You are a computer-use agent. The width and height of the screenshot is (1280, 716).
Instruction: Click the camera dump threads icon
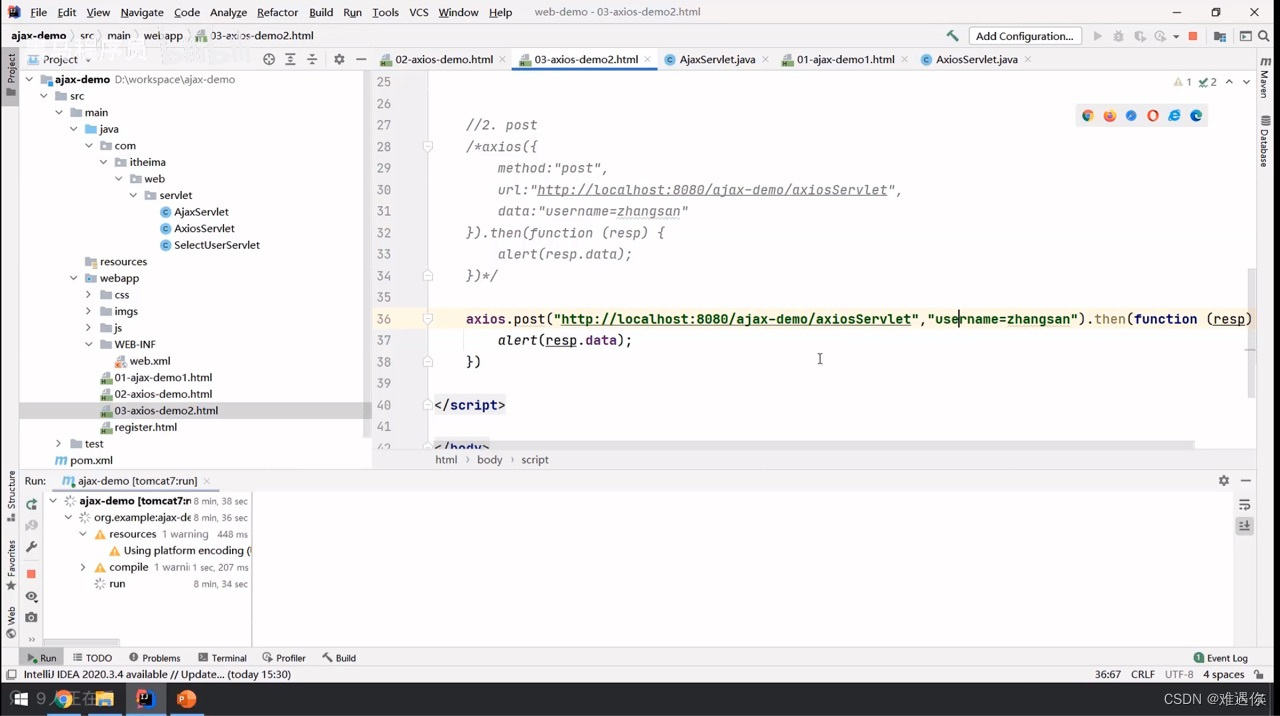pyautogui.click(x=31, y=618)
